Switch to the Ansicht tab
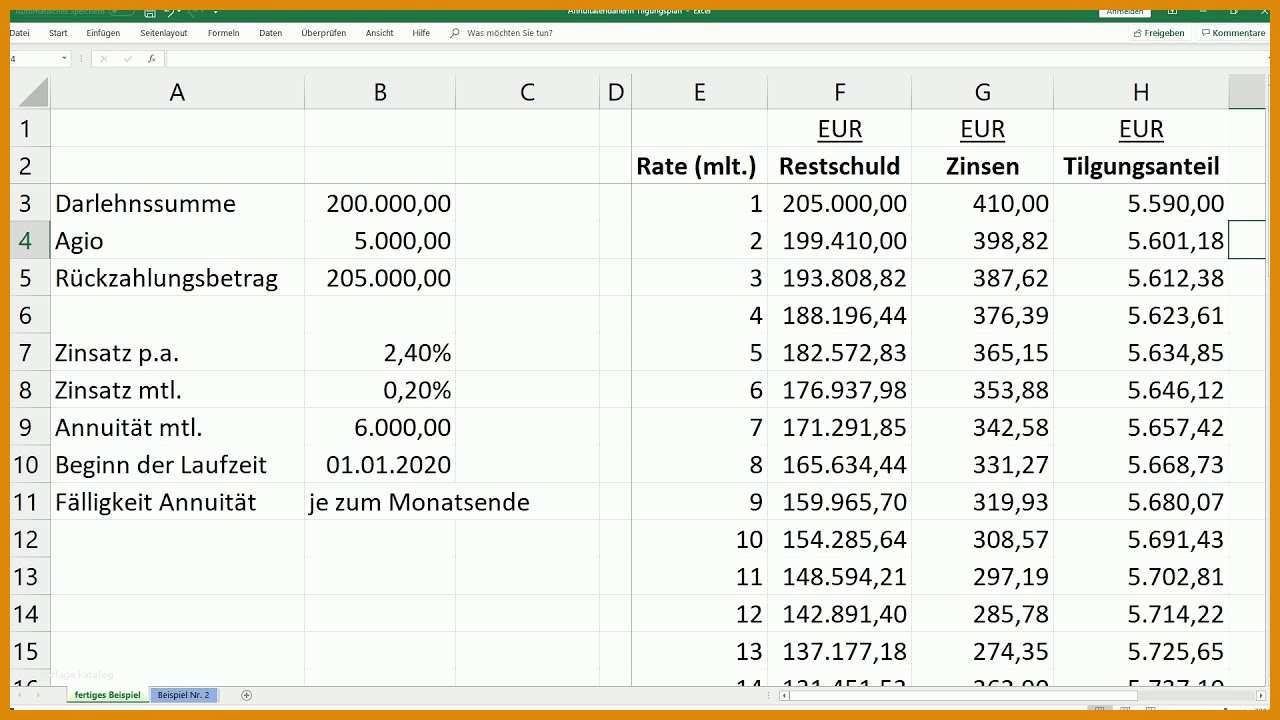 click(379, 33)
